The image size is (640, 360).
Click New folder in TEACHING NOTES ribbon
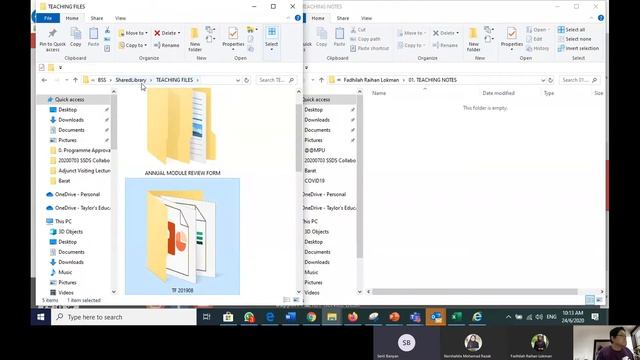pyautogui.click(x=473, y=40)
